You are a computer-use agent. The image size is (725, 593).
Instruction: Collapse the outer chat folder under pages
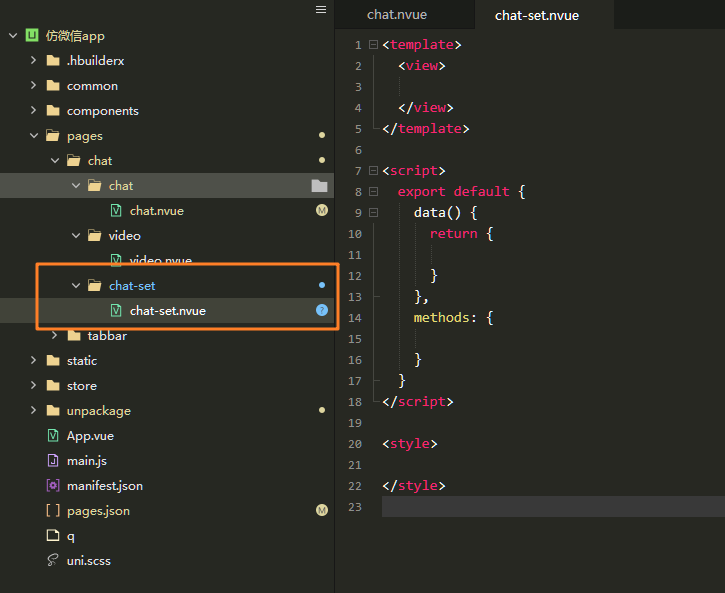click(x=55, y=160)
